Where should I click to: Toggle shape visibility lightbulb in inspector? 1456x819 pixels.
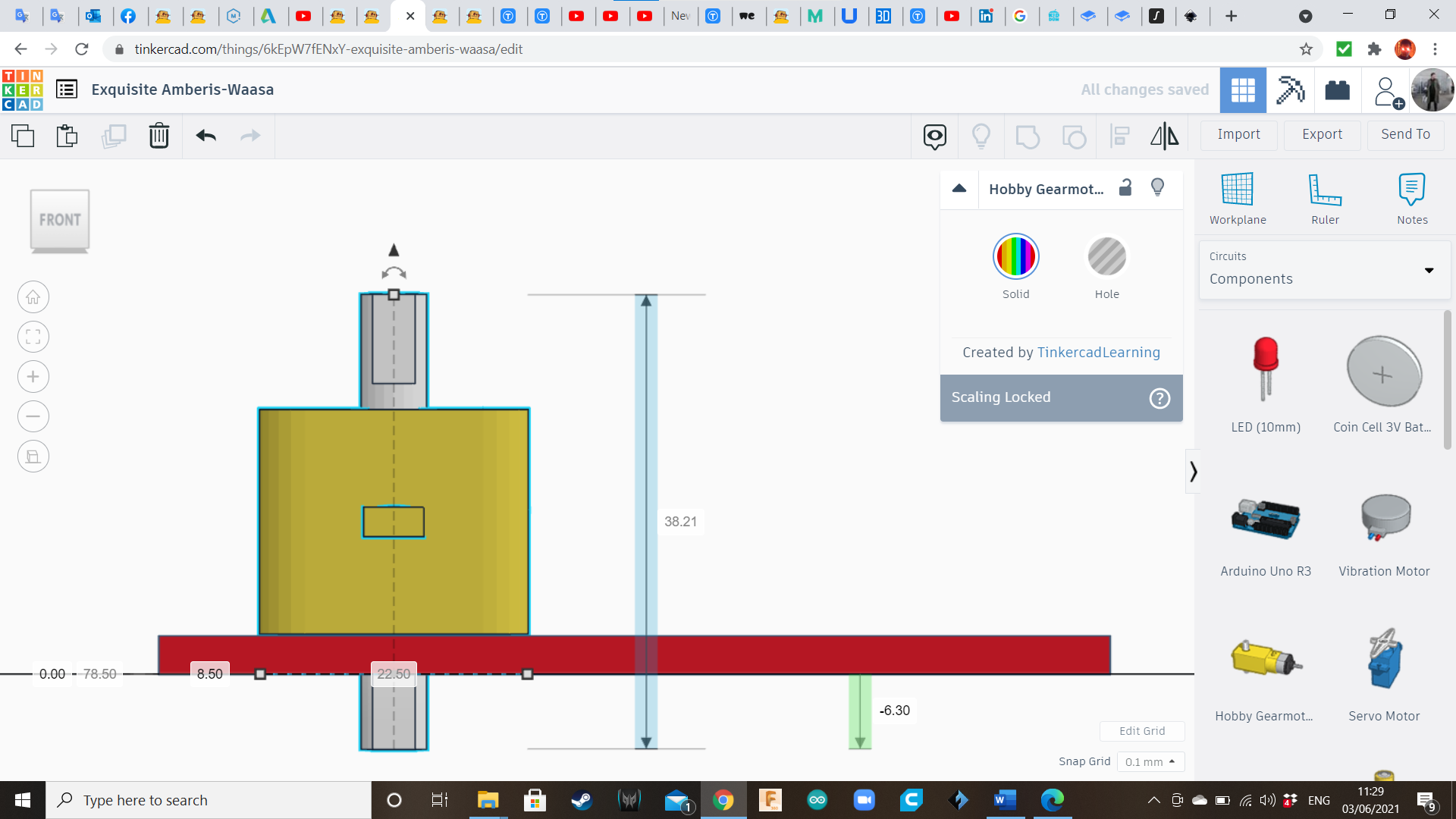pyautogui.click(x=1157, y=188)
